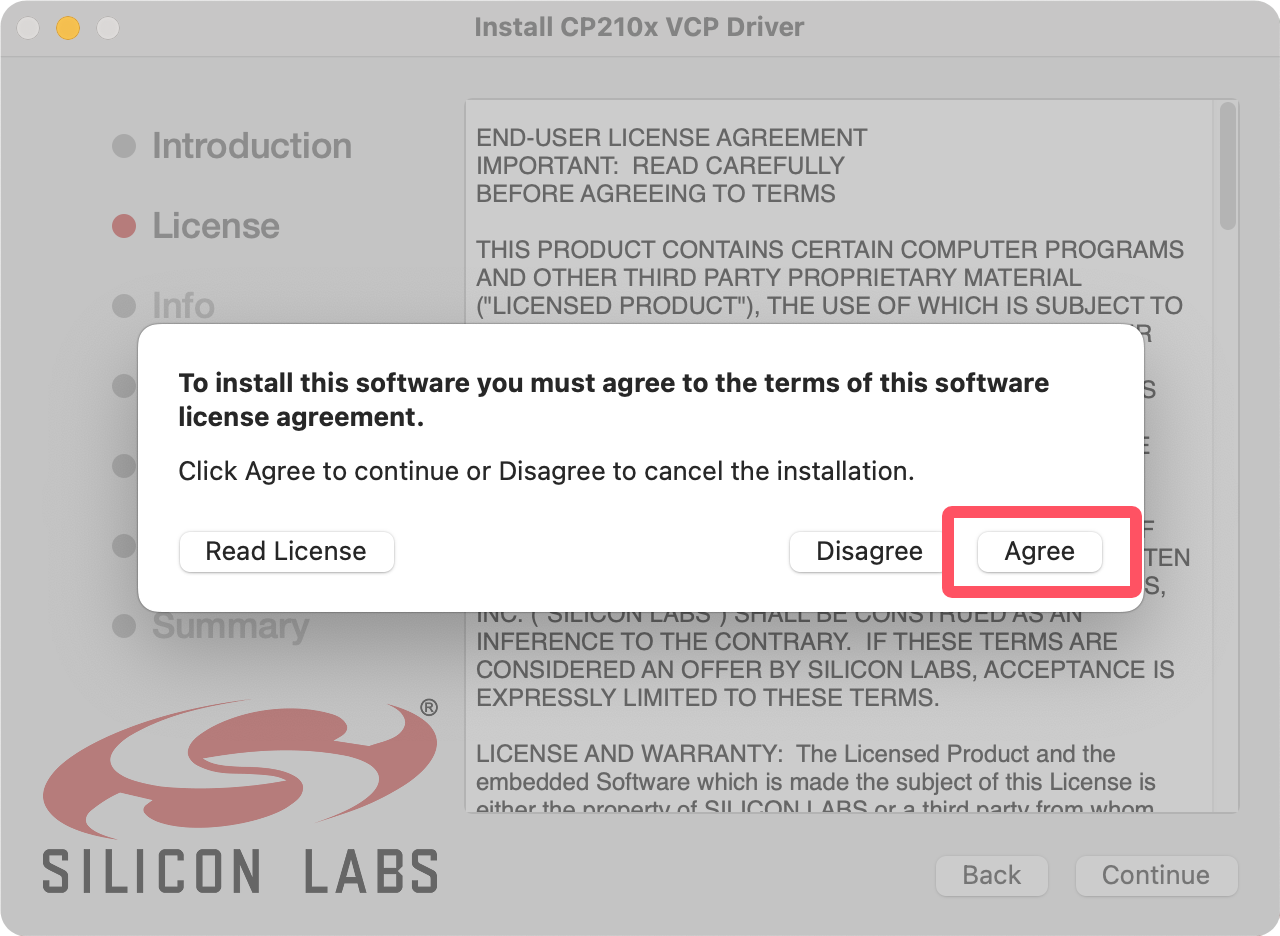The width and height of the screenshot is (1280, 936).
Task: Click the bullet beside Summary
Action: point(124,627)
